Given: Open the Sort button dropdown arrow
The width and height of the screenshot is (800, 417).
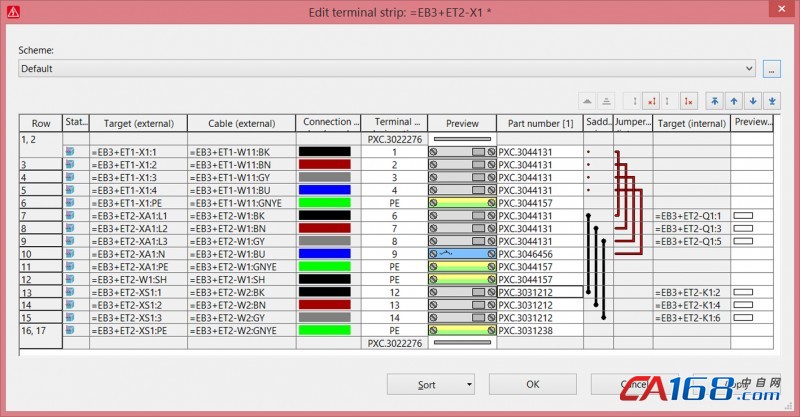Looking at the screenshot, I should [x=469, y=384].
